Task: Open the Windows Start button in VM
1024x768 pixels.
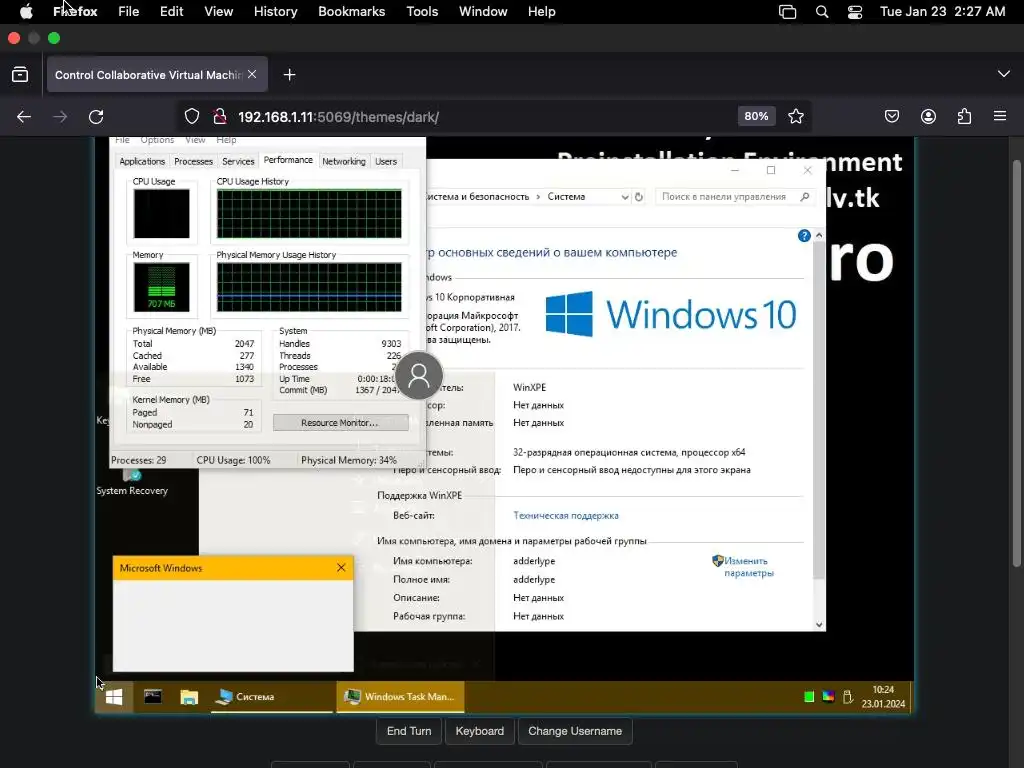Action: click(x=114, y=697)
